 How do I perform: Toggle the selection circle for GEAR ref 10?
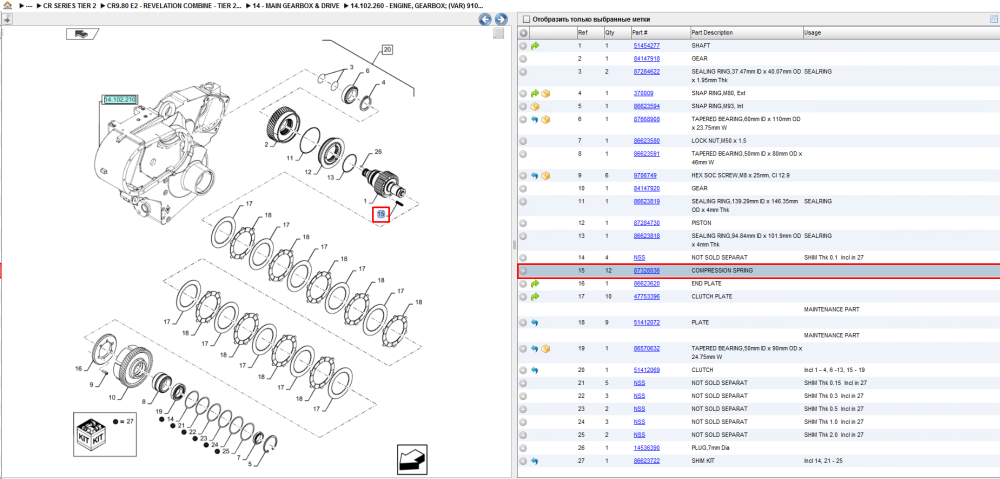coord(523,188)
